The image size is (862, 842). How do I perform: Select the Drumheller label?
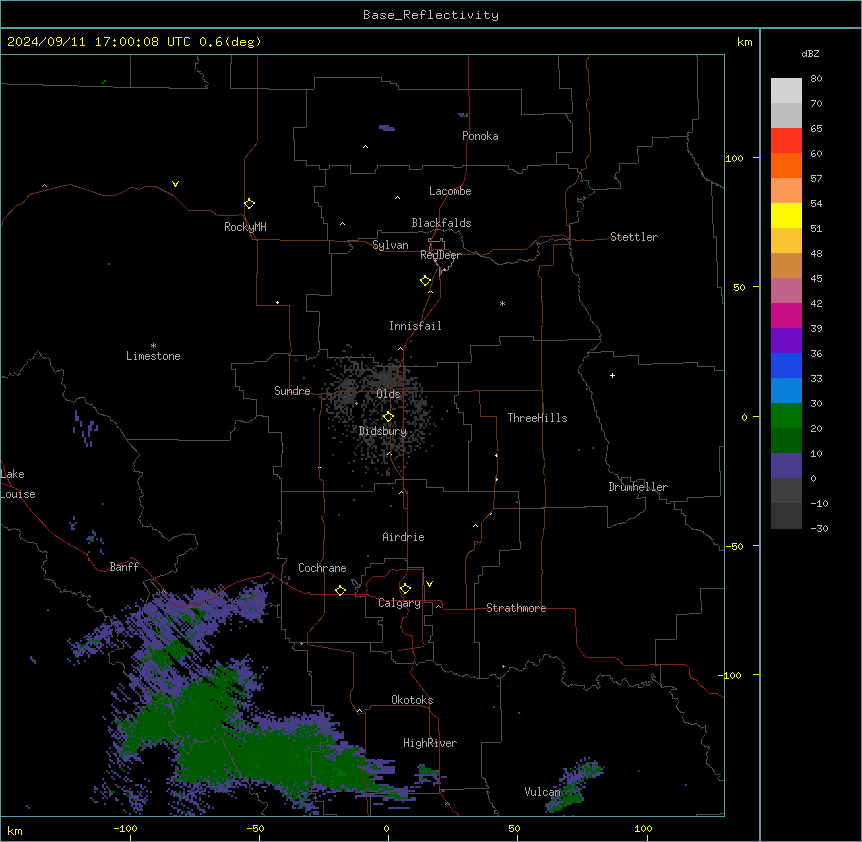(638, 487)
